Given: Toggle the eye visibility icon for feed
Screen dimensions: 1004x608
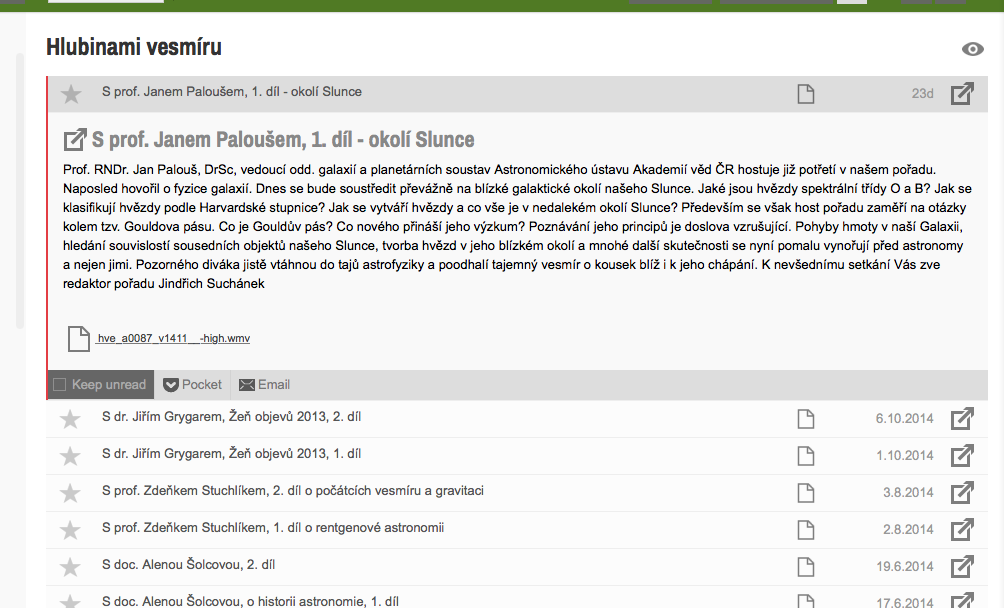Looking at the screenshot, I should pos(973,49).
